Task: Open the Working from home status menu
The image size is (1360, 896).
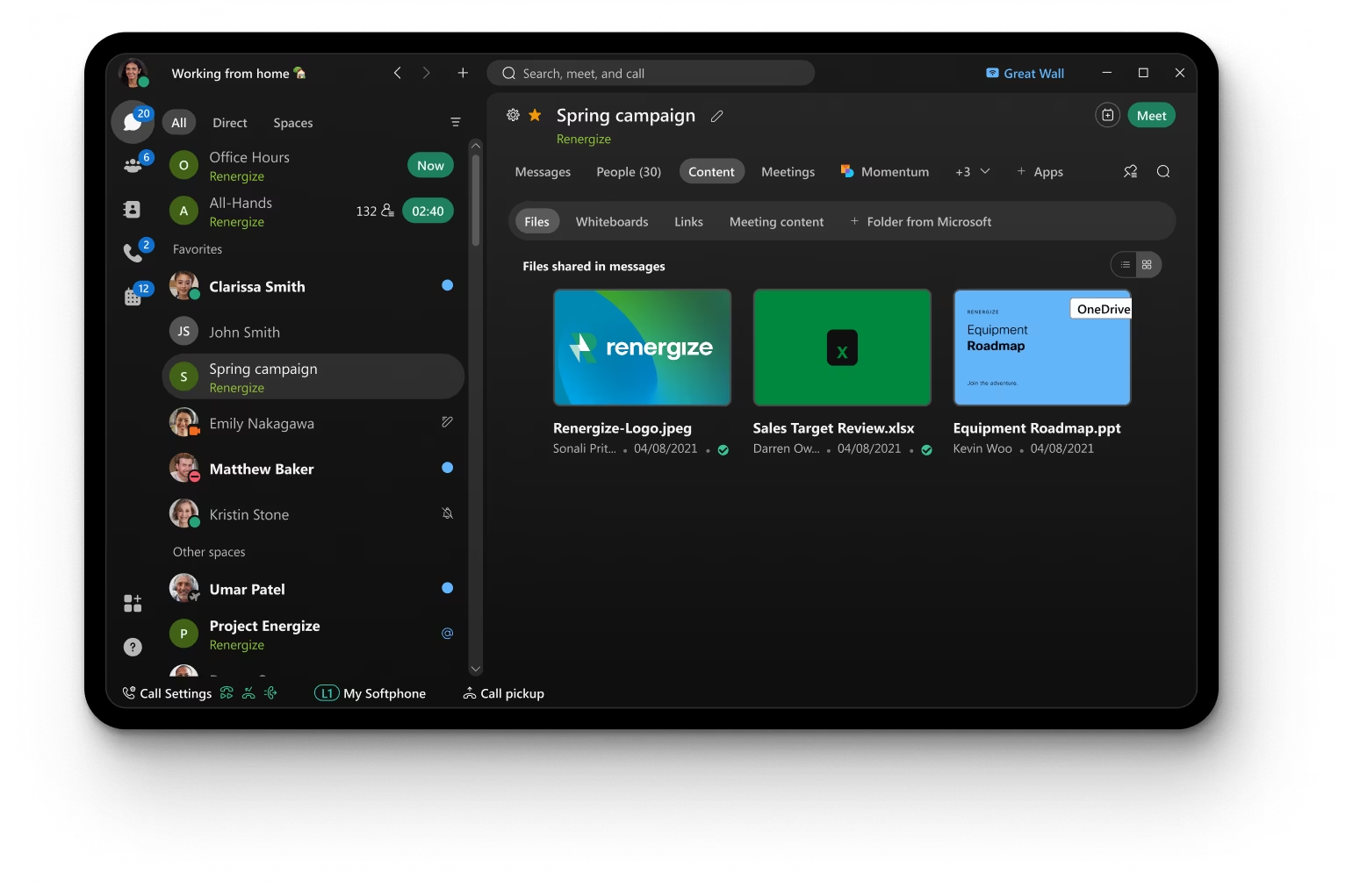Action: click(x=239, y=73)
